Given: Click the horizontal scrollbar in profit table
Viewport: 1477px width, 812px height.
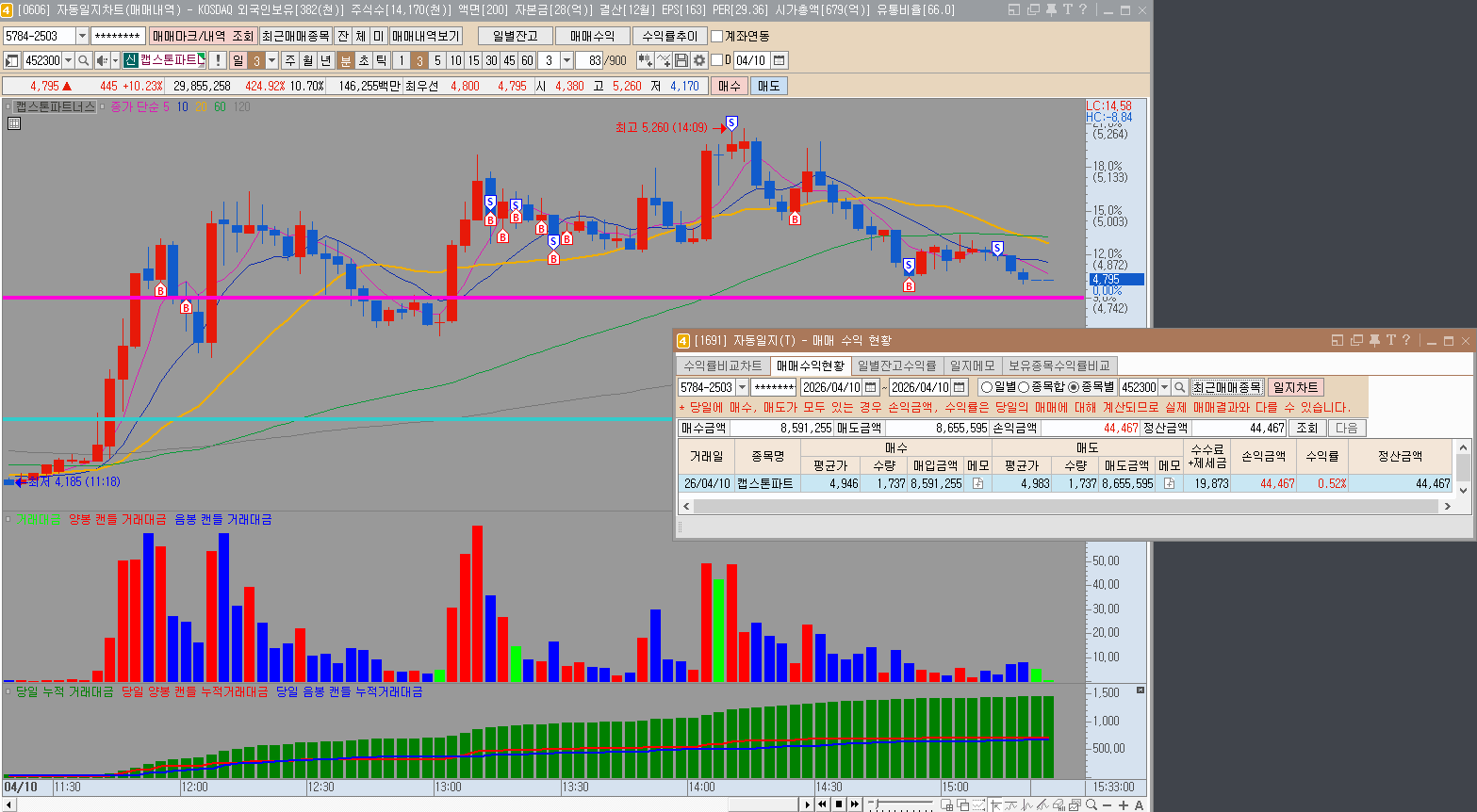Looking at the screenshot, I should [x=1065, y=506].
